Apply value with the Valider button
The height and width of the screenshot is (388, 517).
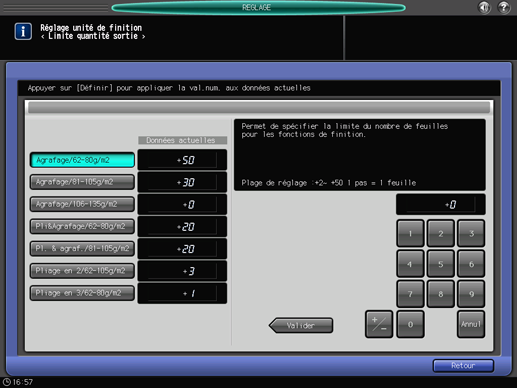pyautogui.click(x=301, y=325)
